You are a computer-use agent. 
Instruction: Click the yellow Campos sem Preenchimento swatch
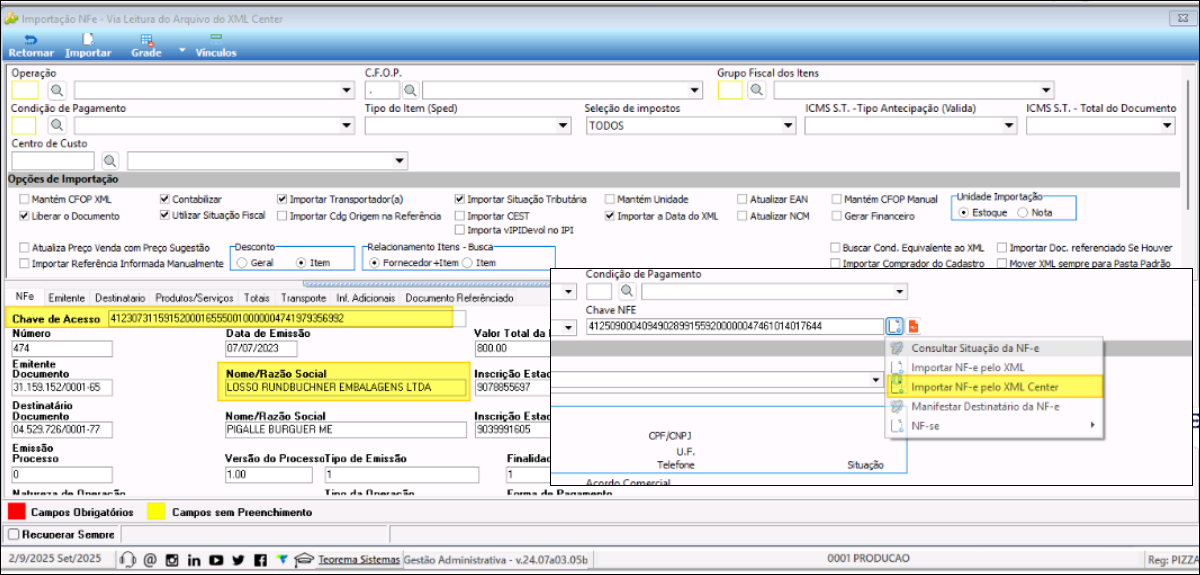point(156,511)
